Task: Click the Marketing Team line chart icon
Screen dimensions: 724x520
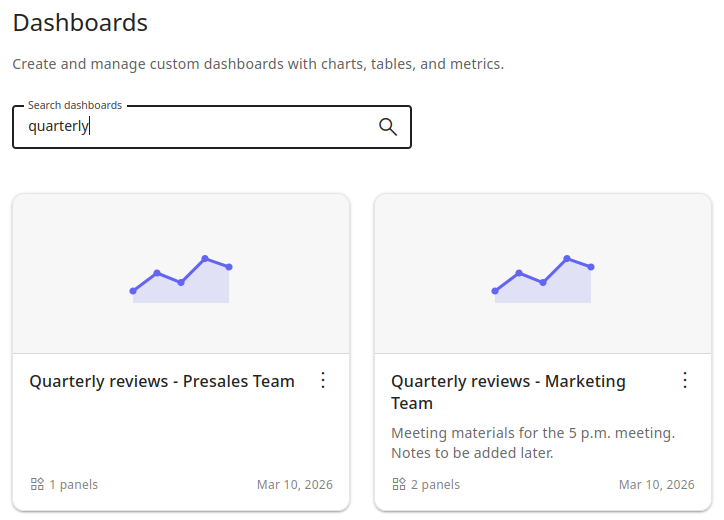Action: [543, 279]
